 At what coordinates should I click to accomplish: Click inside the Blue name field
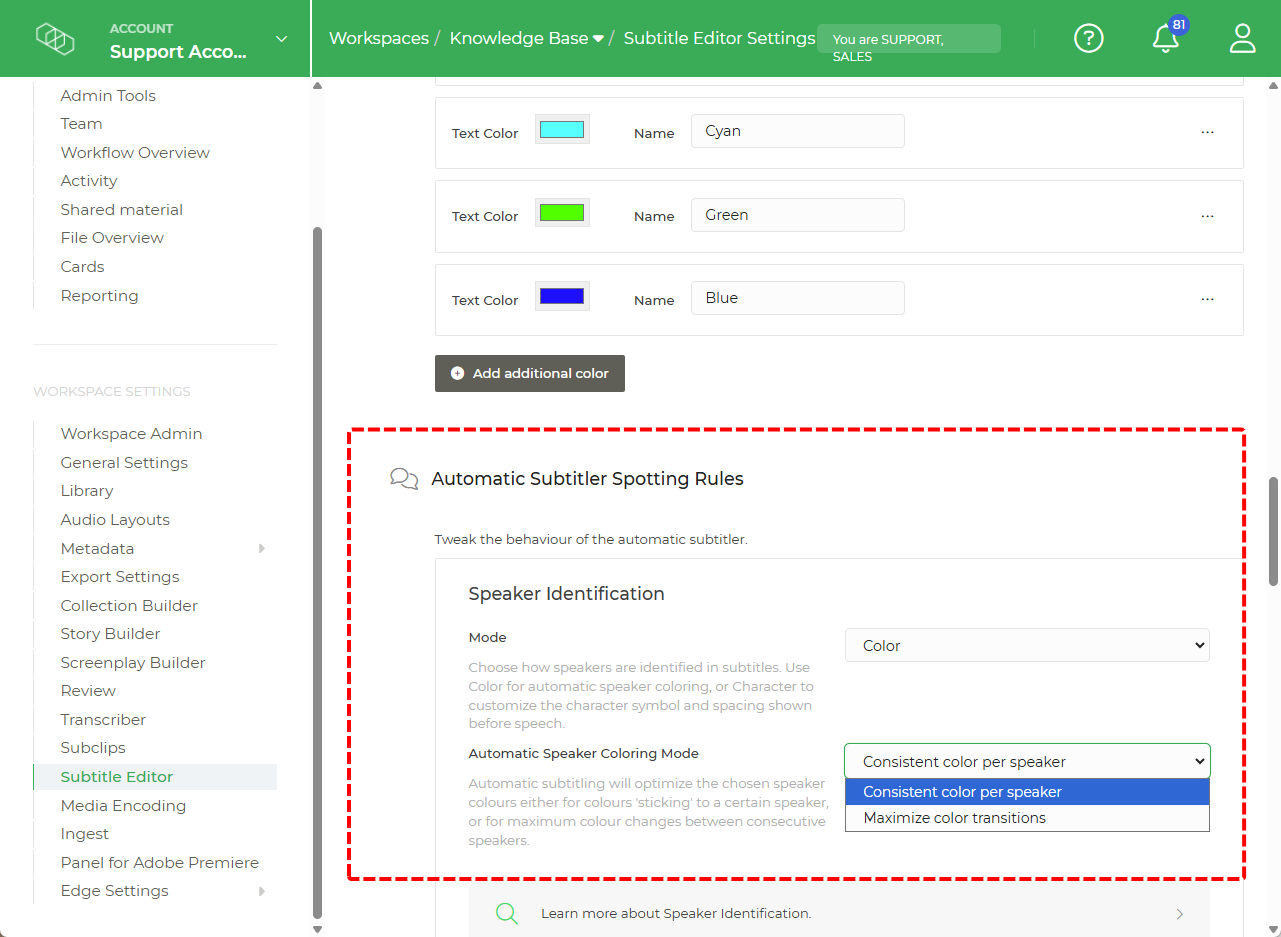797,298
